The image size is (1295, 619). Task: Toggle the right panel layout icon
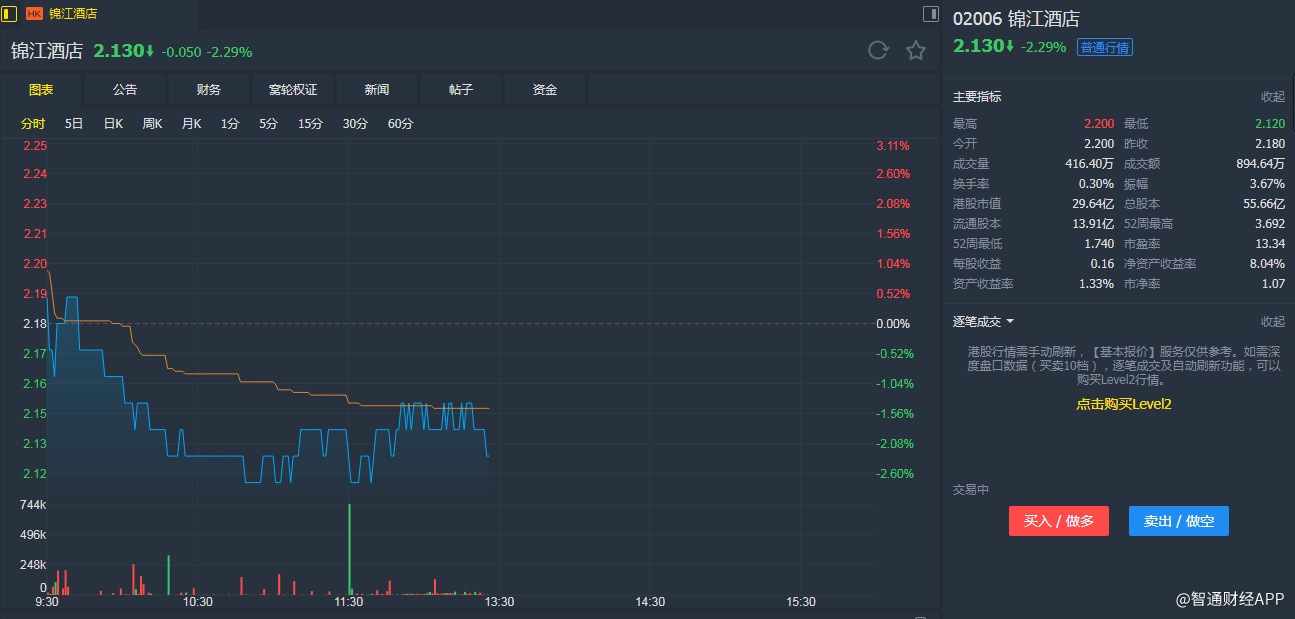pos(930,14)
